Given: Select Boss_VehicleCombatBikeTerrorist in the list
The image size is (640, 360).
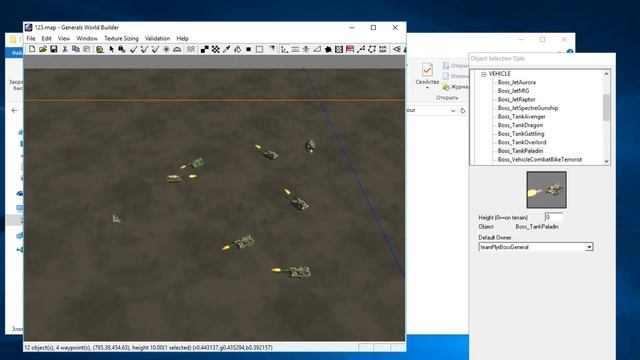Looking at the screenshot, I should 540,160.
